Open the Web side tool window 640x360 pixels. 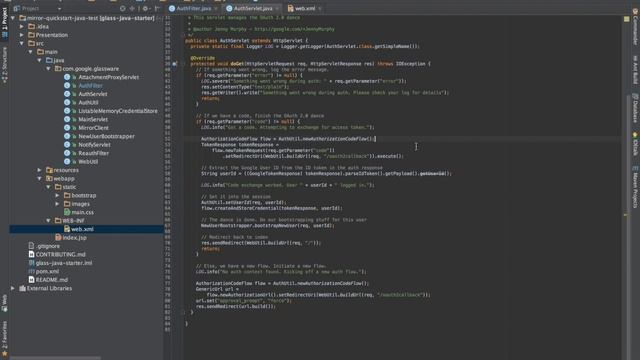tap(4, 303)
